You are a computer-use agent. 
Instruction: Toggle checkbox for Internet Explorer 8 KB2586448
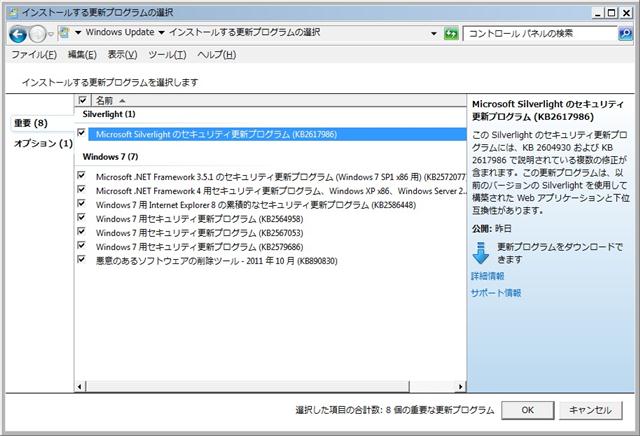pyautogui.click(x=81, y=203)
